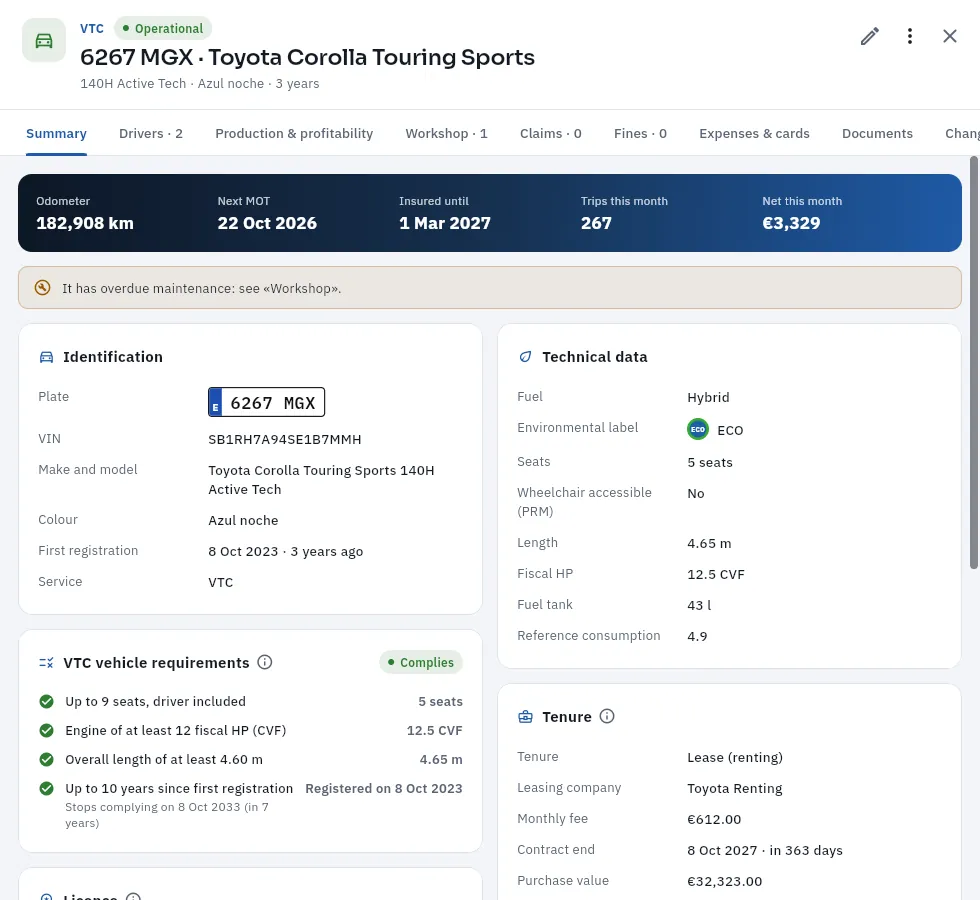The height and width of the screenshot is (900, 980).
Task: Click the green check for seats requirement
Action: [x=46, y=701]
